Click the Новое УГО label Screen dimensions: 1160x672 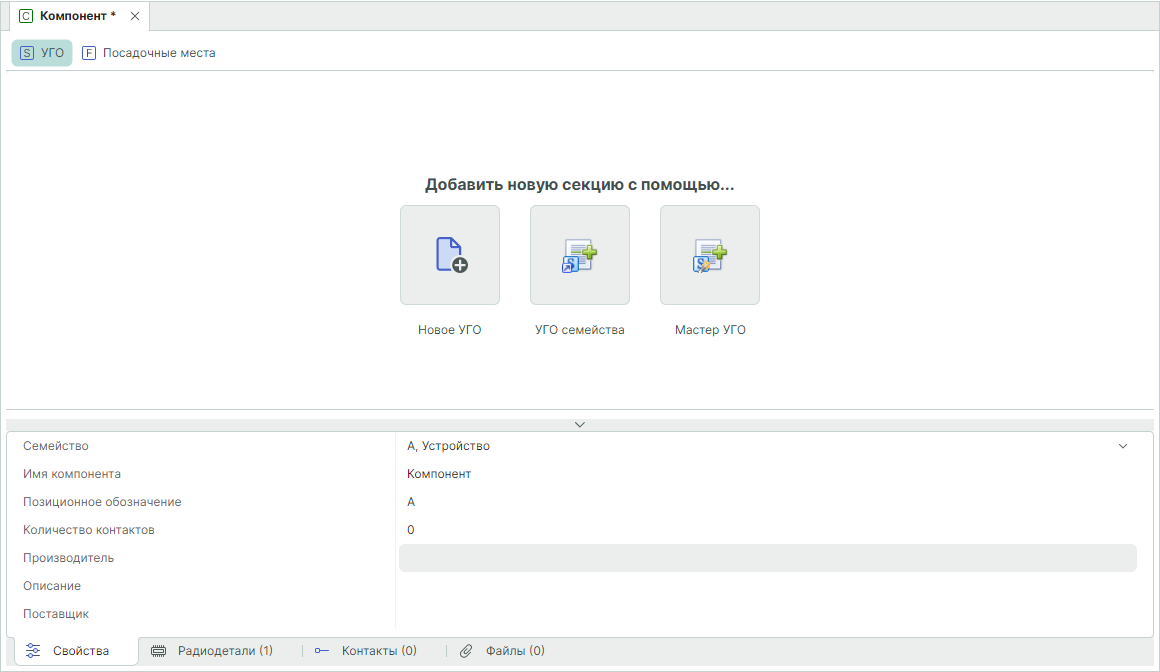tap(450, 330)
